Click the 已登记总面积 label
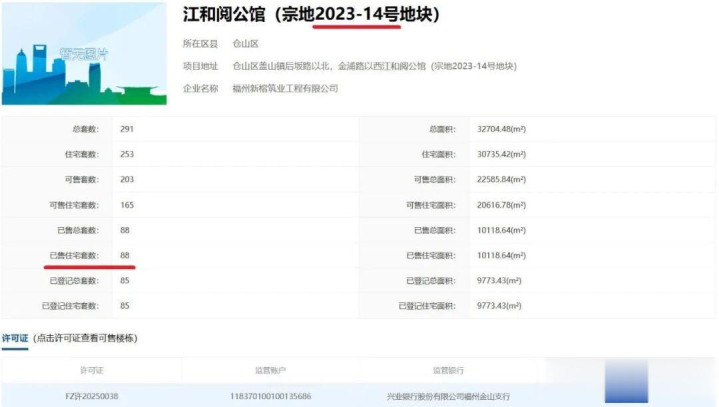 coord(431,280)
